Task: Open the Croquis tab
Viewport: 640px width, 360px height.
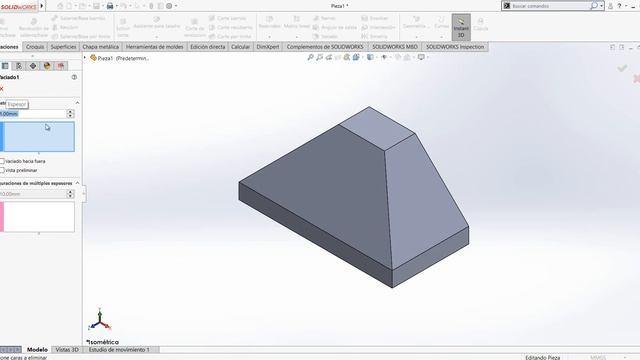Action: [35, 47]
